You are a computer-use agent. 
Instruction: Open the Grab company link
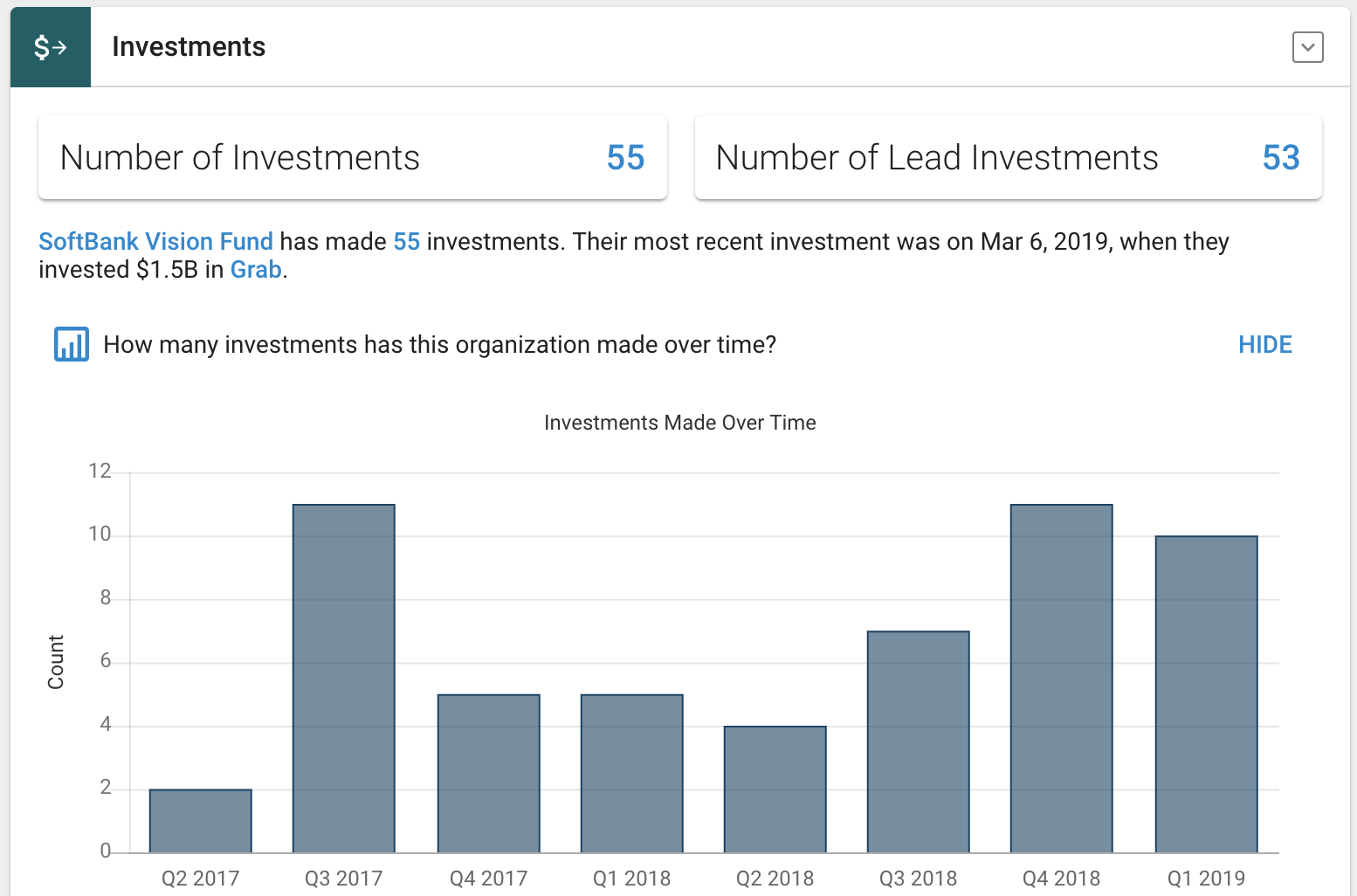(x=256, y=269)
